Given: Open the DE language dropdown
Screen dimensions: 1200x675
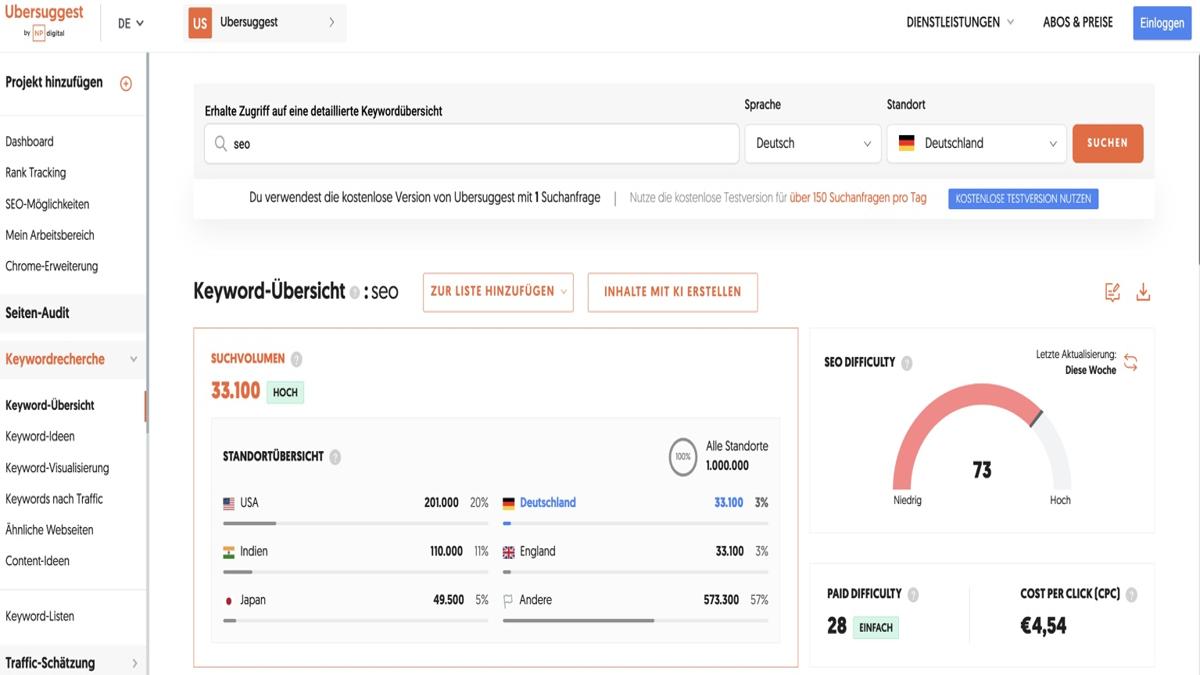Looking at the screenshot, I should coord(130,23).
